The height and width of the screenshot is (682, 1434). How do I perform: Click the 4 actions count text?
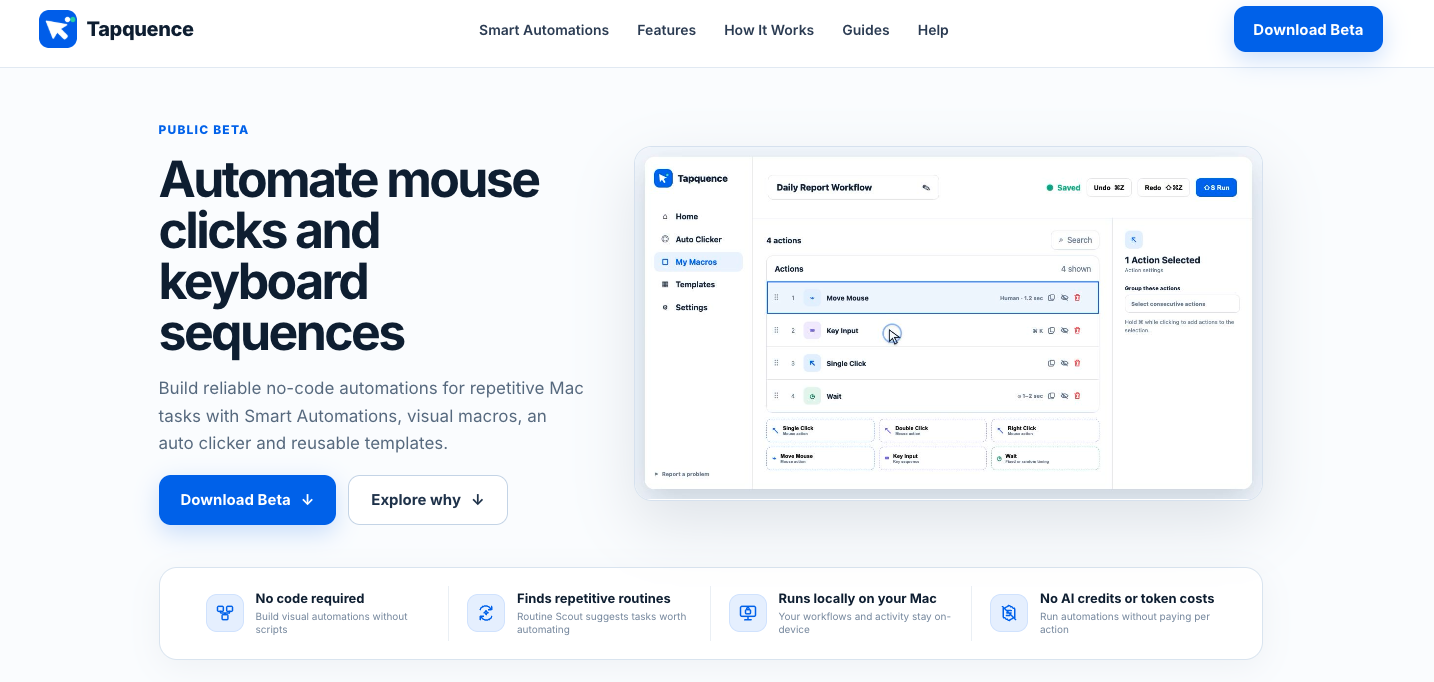(x=784, y=240)
